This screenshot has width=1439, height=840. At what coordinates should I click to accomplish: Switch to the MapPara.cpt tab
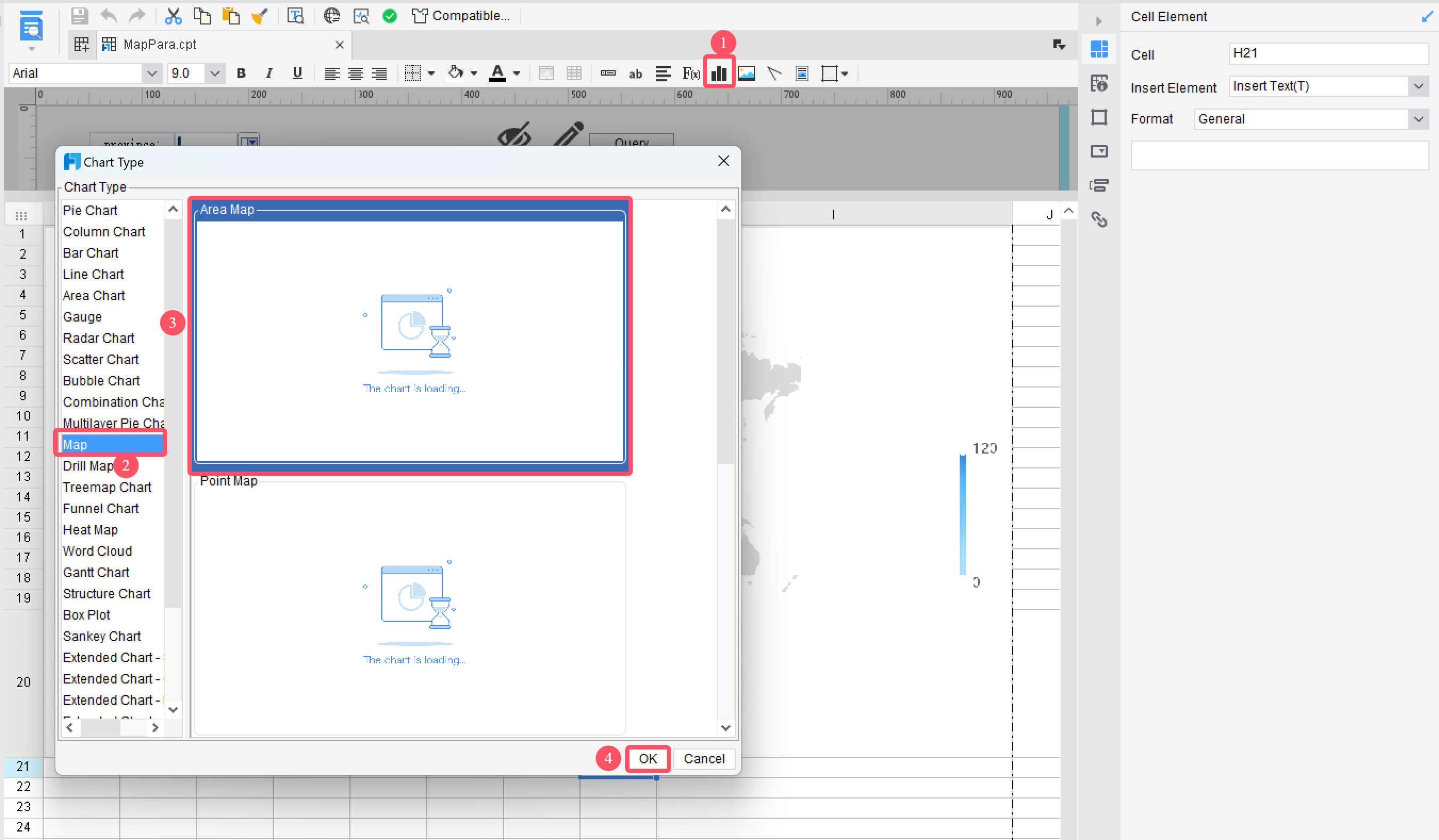tap(159, 45)
